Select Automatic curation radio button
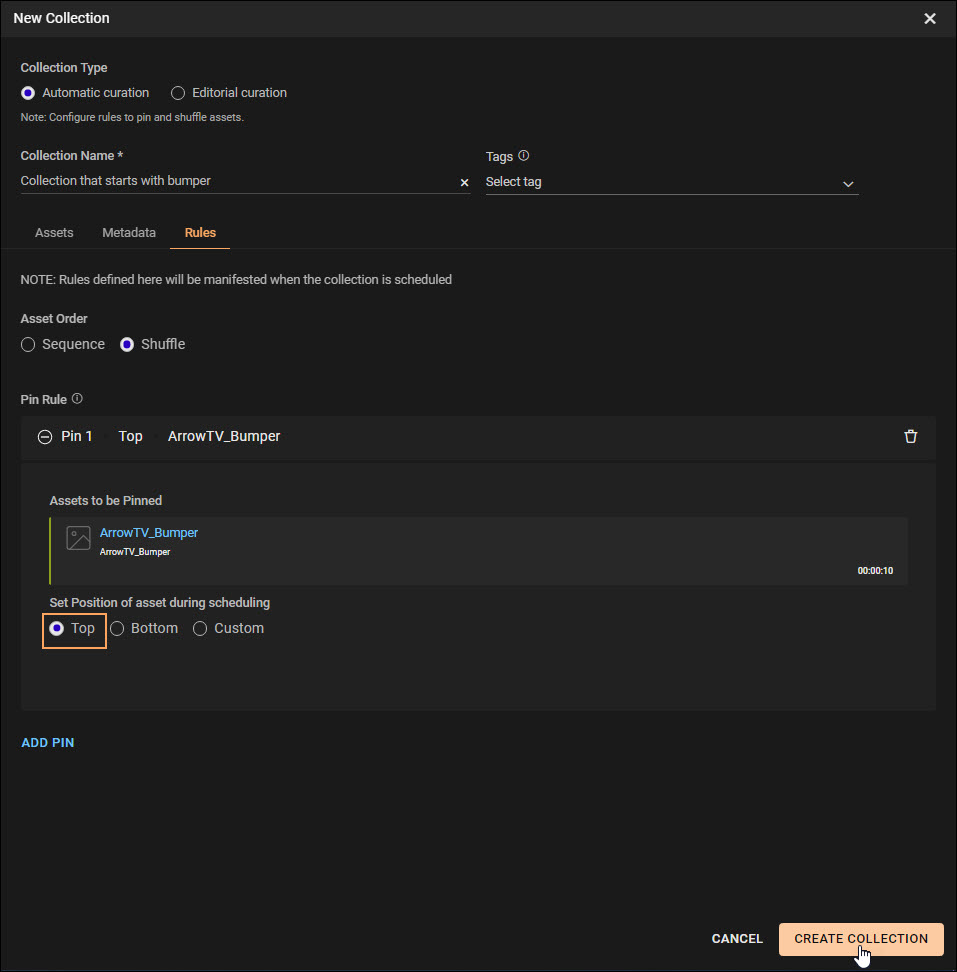Image resolution: width=957 pixels, height=972 pixels. [x=28, y=93]
